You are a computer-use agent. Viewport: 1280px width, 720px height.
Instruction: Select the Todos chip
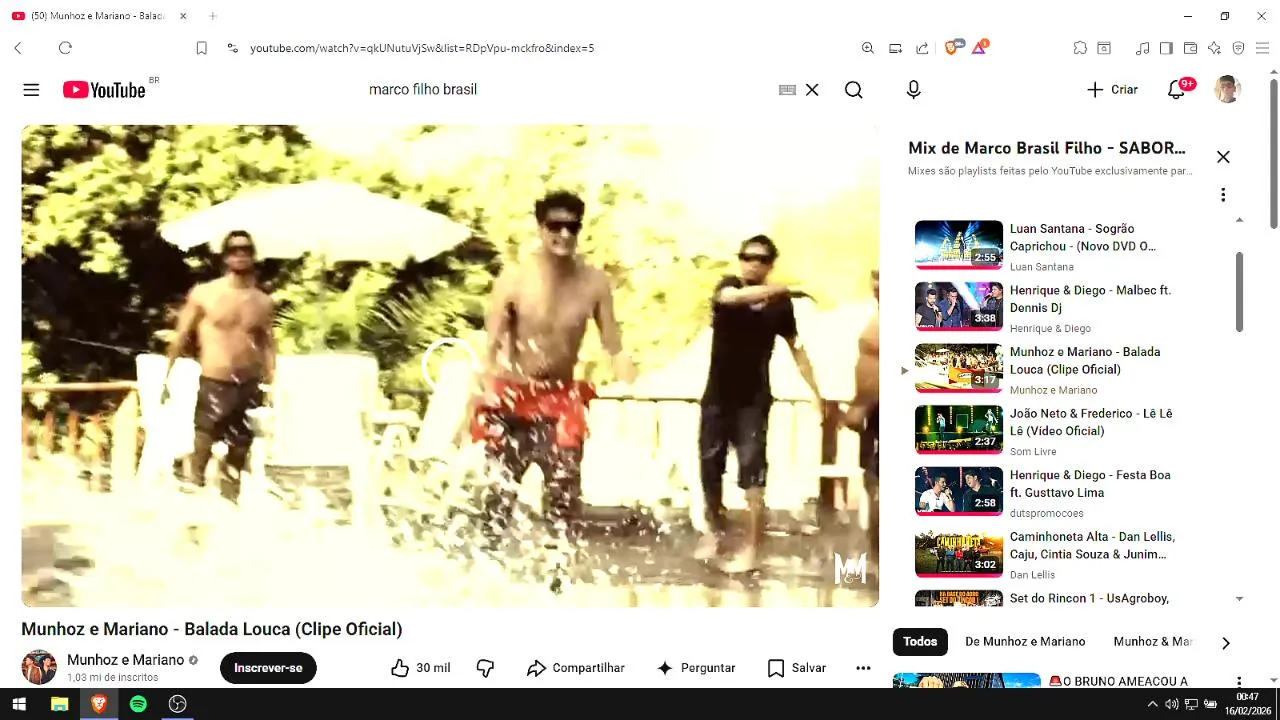click(920, 642)
